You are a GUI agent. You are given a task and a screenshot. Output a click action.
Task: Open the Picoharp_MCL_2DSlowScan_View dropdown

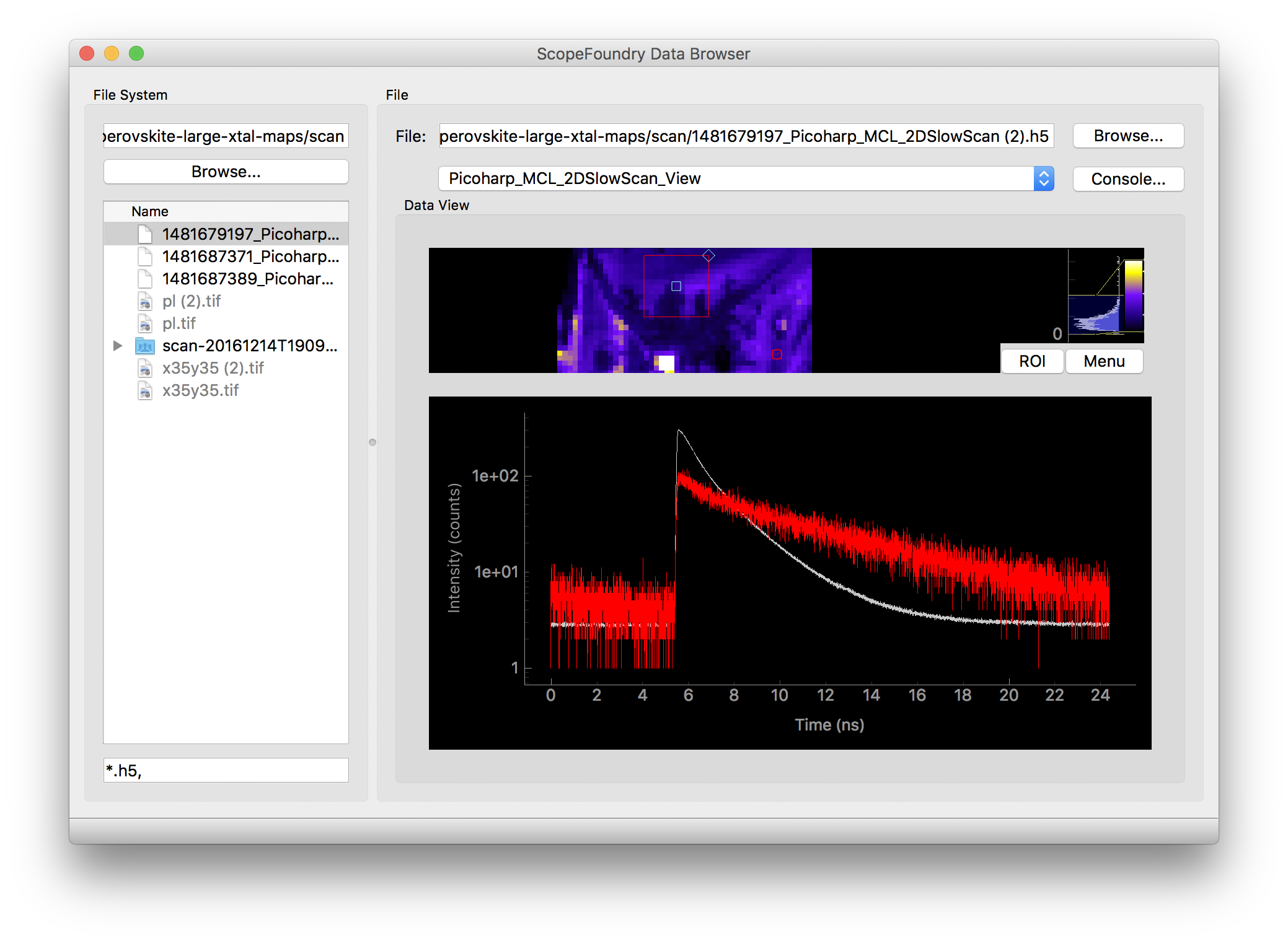(746, 178)
